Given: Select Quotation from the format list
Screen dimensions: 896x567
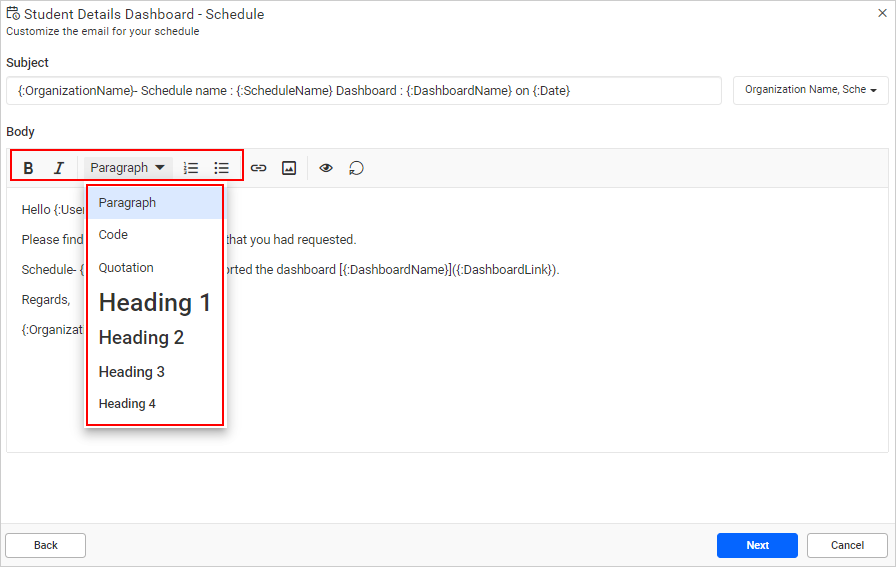Looking at the screenshot, I should [x=155, y=268].
